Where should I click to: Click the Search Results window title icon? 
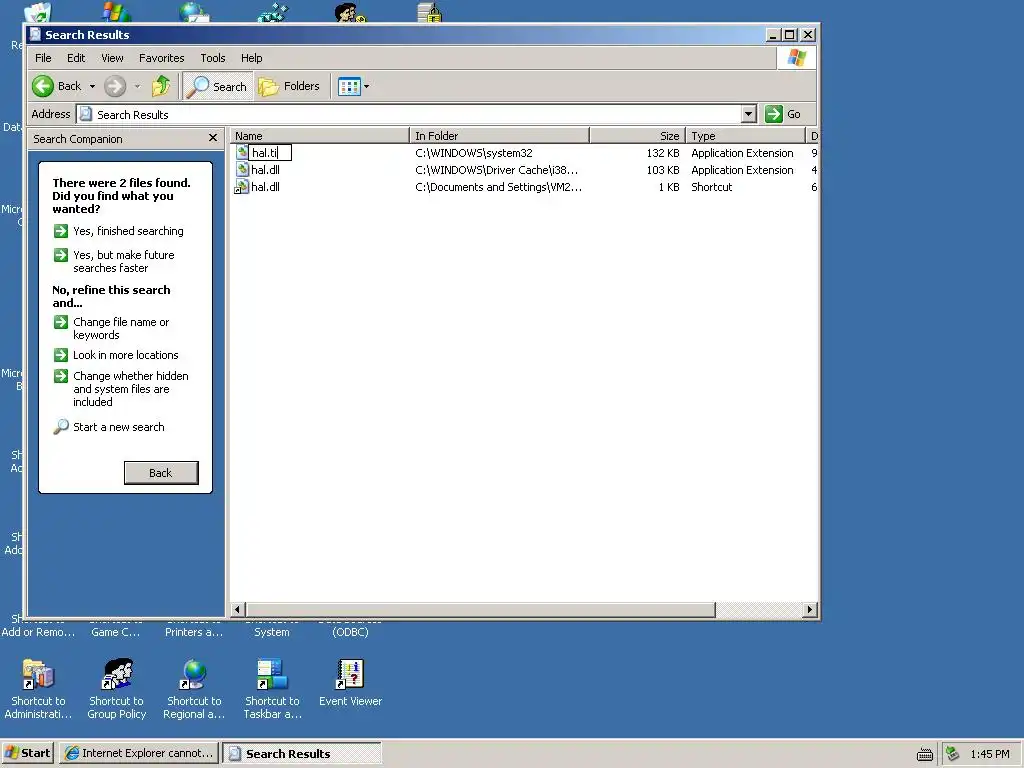click(35, 34)
